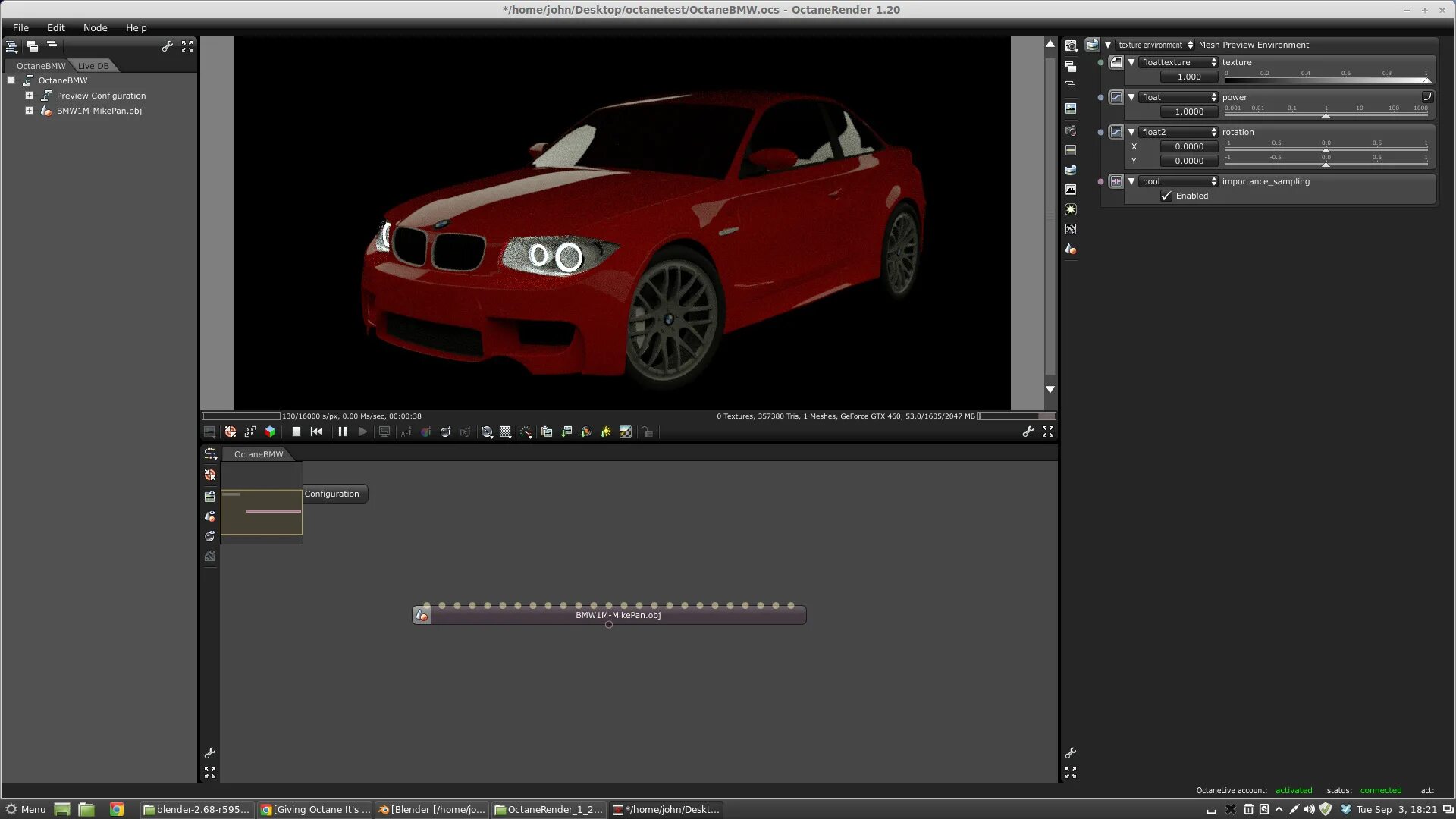Click the fullscreen icon in the outliner panel

point(187,46)
